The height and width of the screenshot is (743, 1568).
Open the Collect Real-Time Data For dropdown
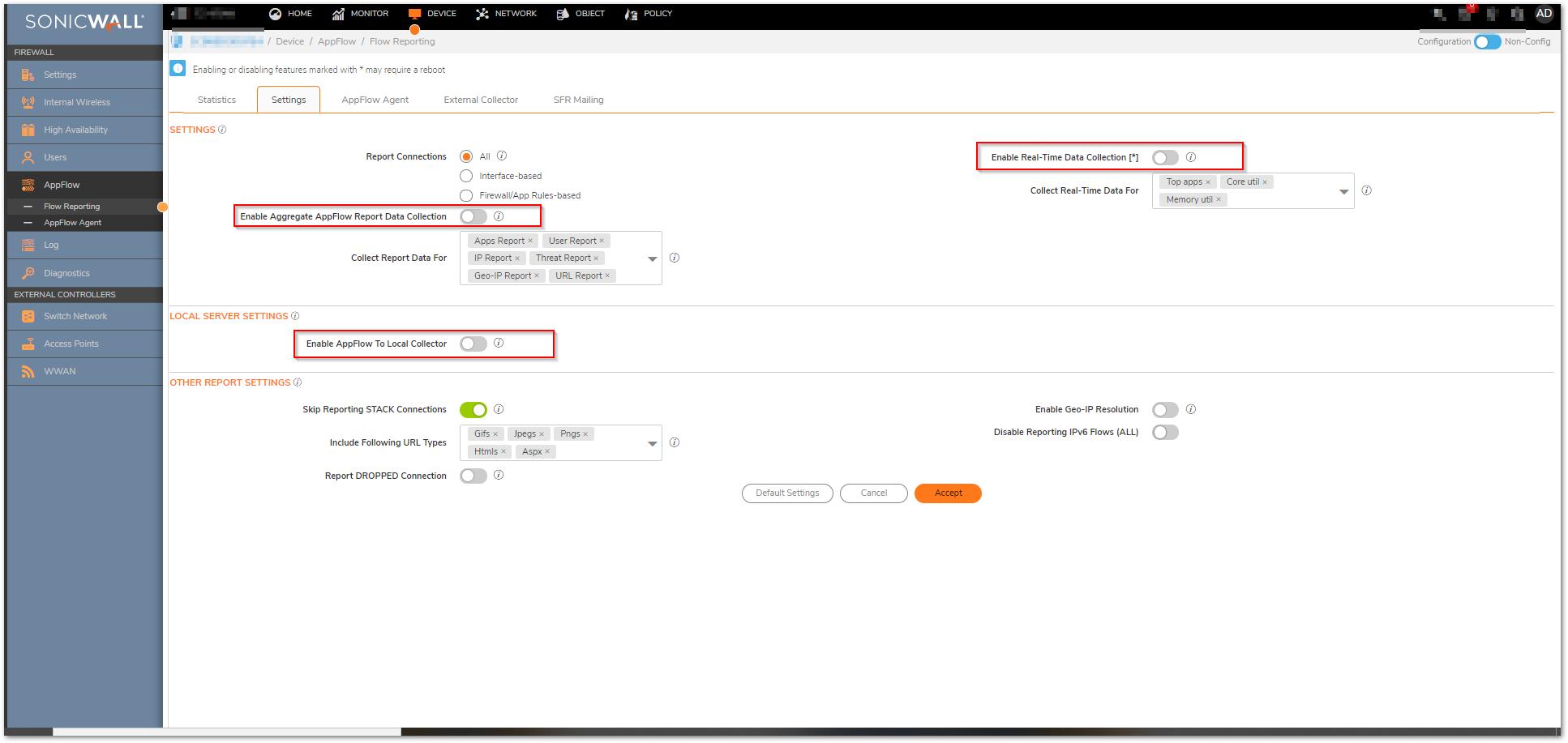point(1343,191)
